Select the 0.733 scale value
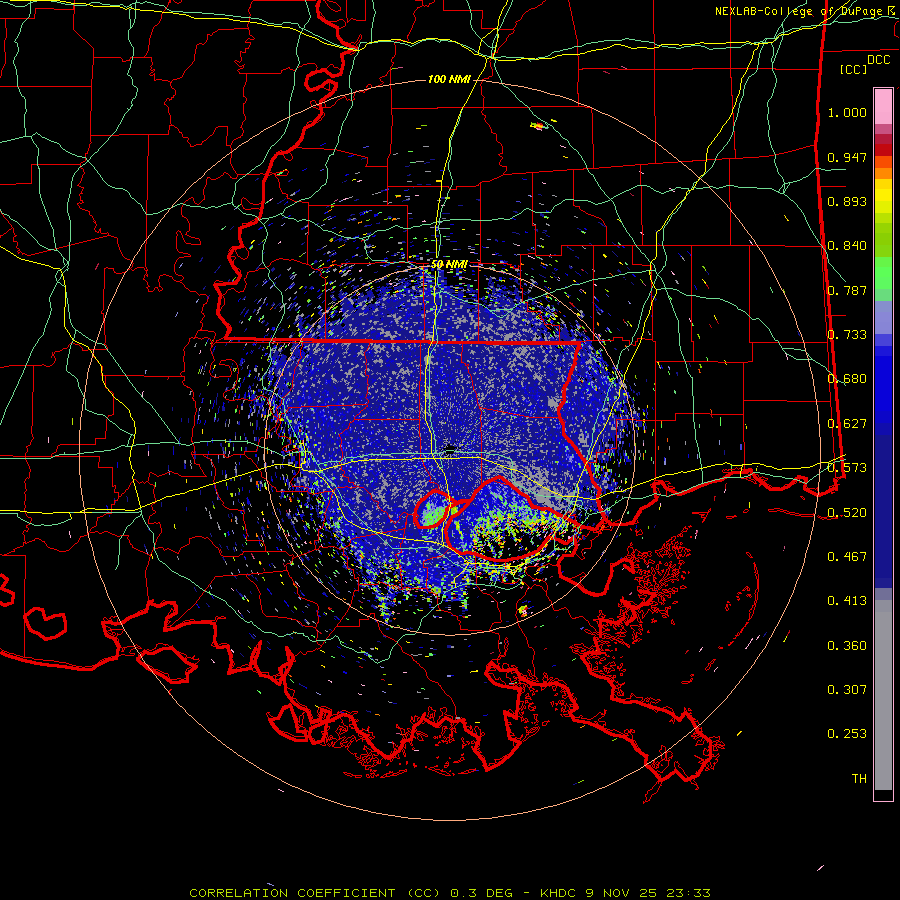The width and height of the screenshot is (900, 900). pyautogui.click(x=847, y=335)
